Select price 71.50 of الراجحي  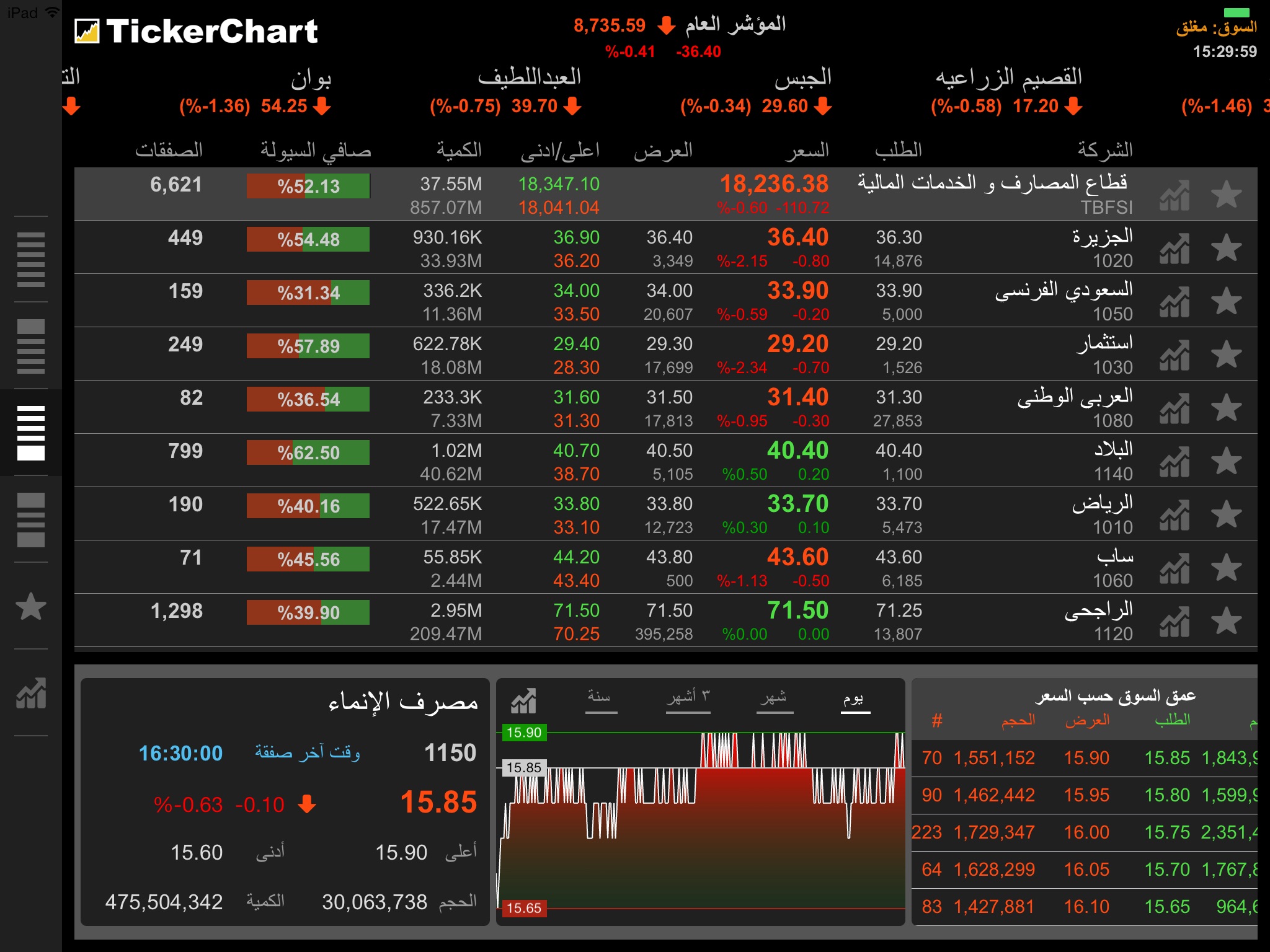click(x=797, y=610)
